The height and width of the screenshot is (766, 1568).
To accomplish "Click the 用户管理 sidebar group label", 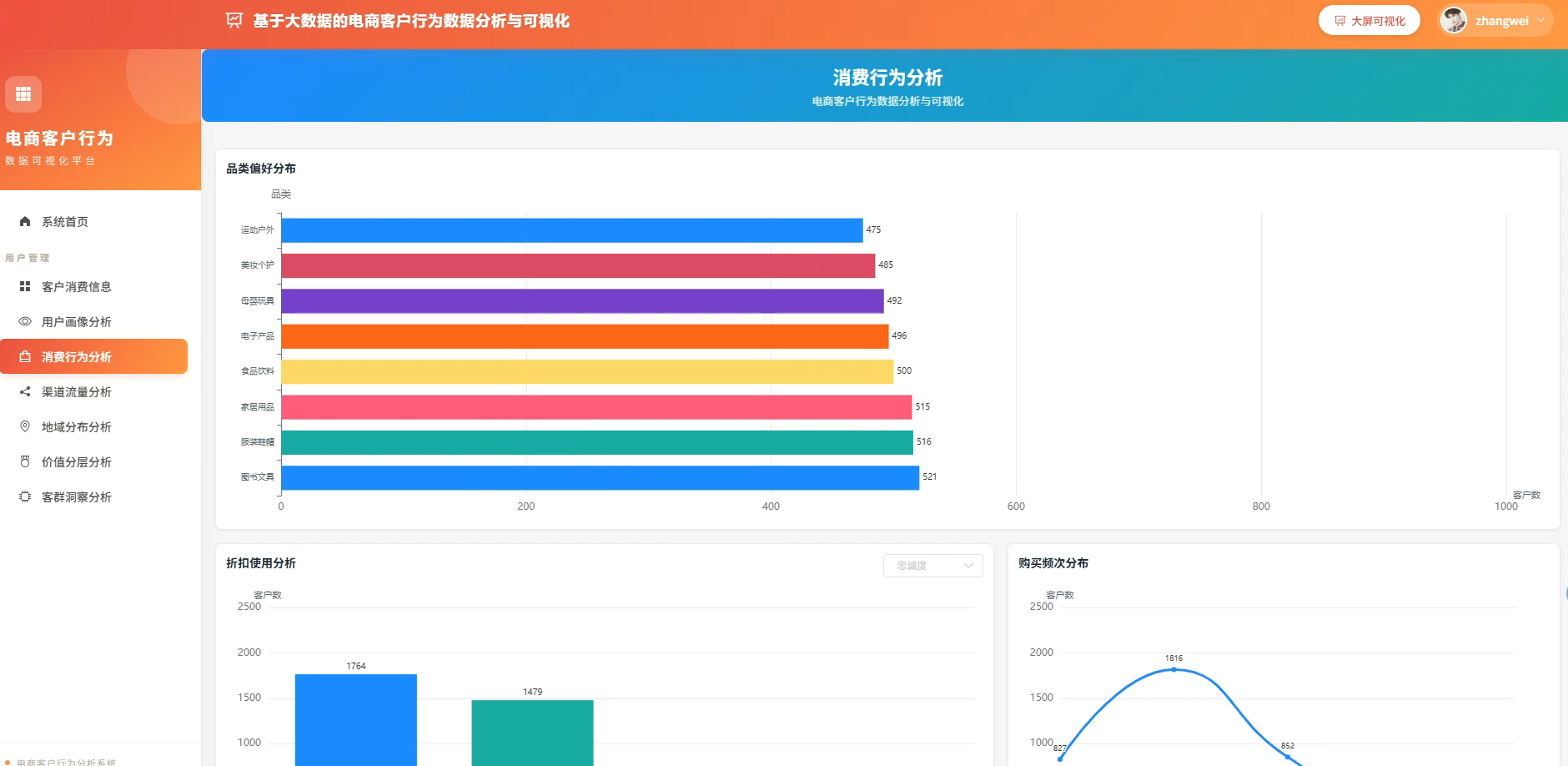I will click(x=28, y=258).
